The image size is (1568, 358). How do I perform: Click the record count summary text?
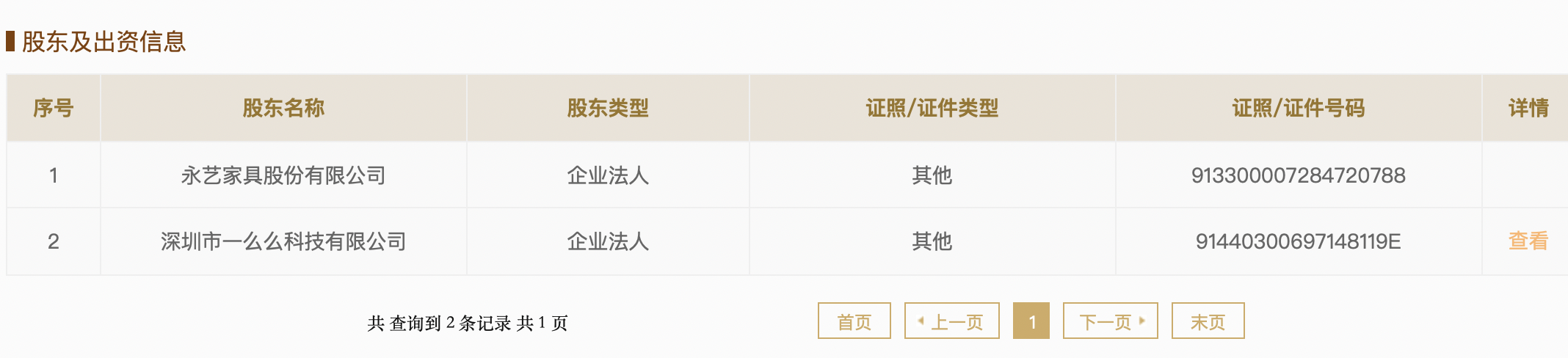pyautogui.click(x=468, y=323)
